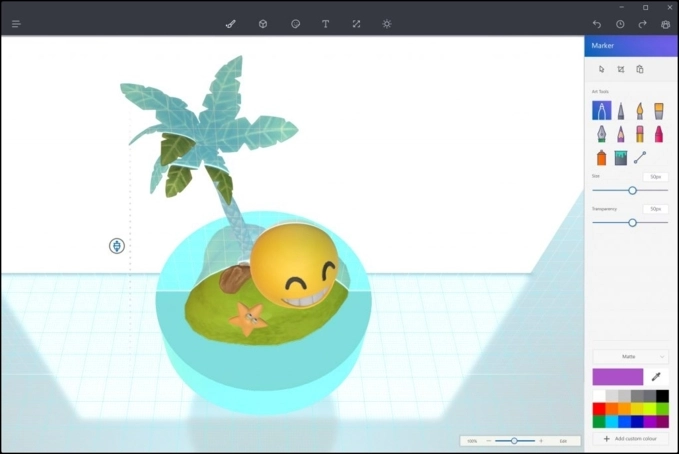Pick the yellow colour swatch

[637, 409]
